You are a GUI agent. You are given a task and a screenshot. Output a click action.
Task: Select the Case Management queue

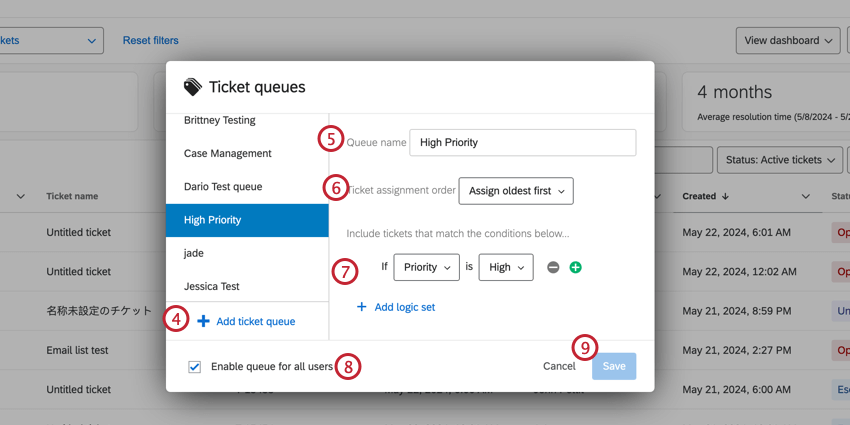click(228, 153)
